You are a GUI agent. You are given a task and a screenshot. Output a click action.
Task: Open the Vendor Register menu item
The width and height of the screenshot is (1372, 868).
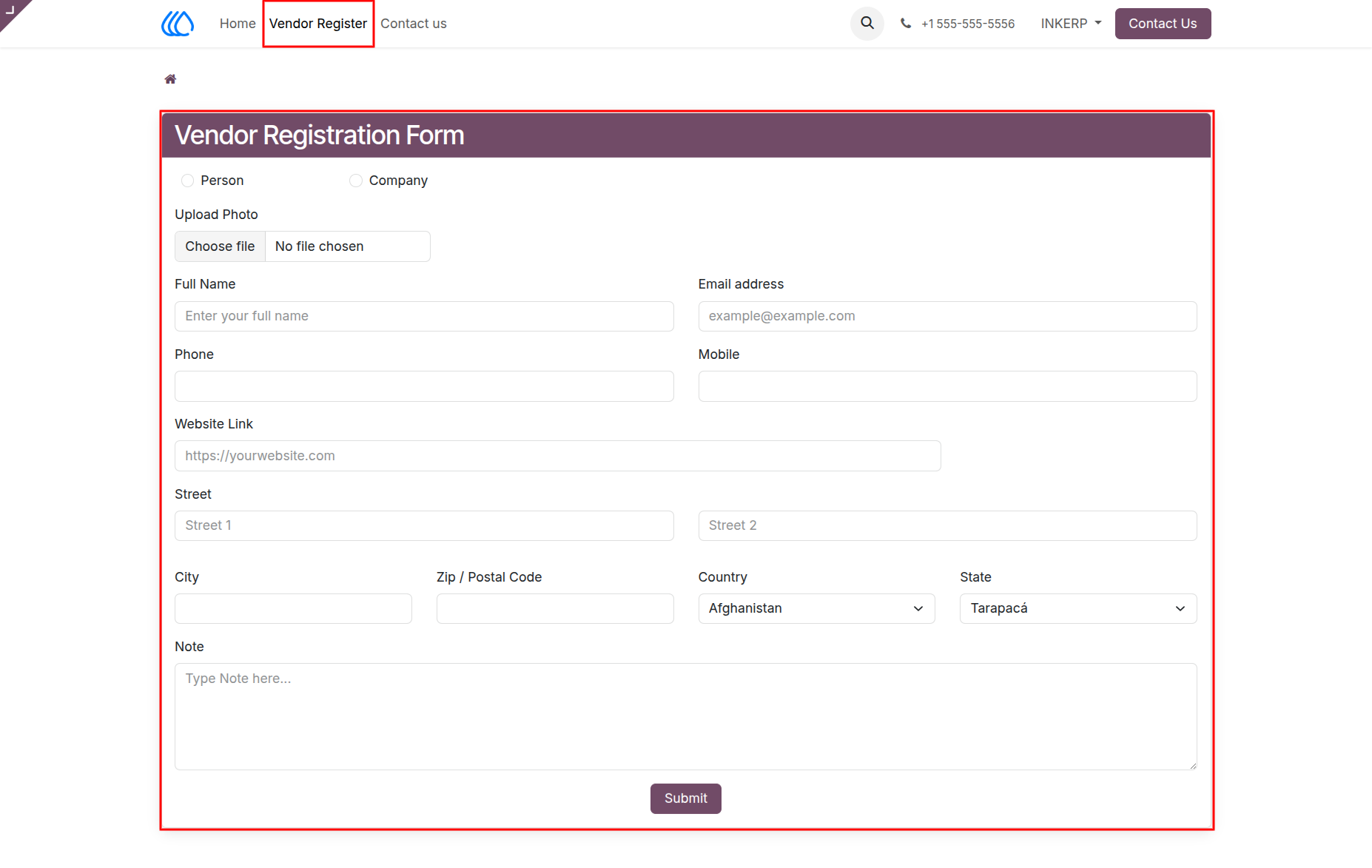pyautogui.click(x=318, y=24)
